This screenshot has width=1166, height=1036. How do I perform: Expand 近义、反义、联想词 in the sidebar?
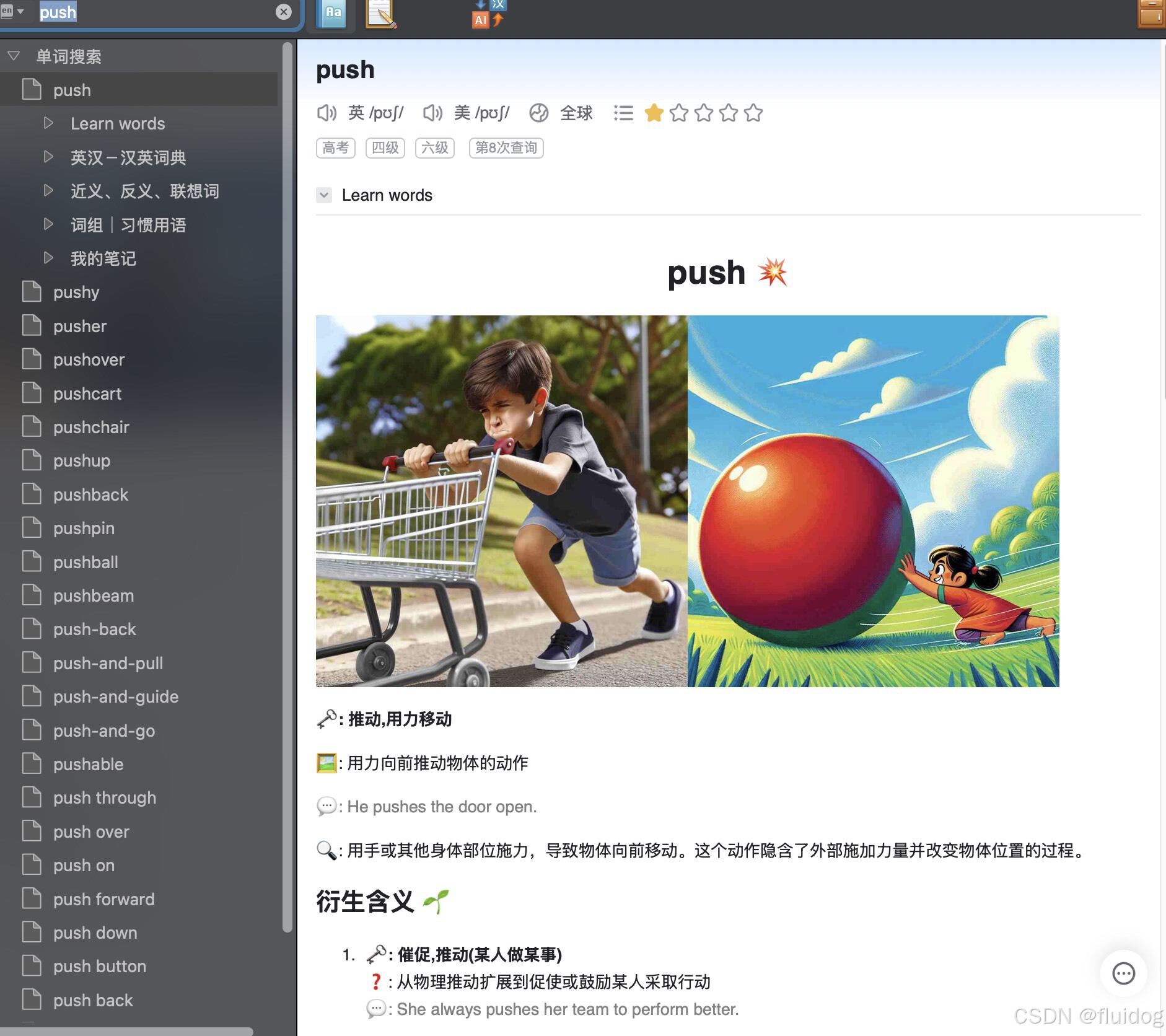(48, 191)
